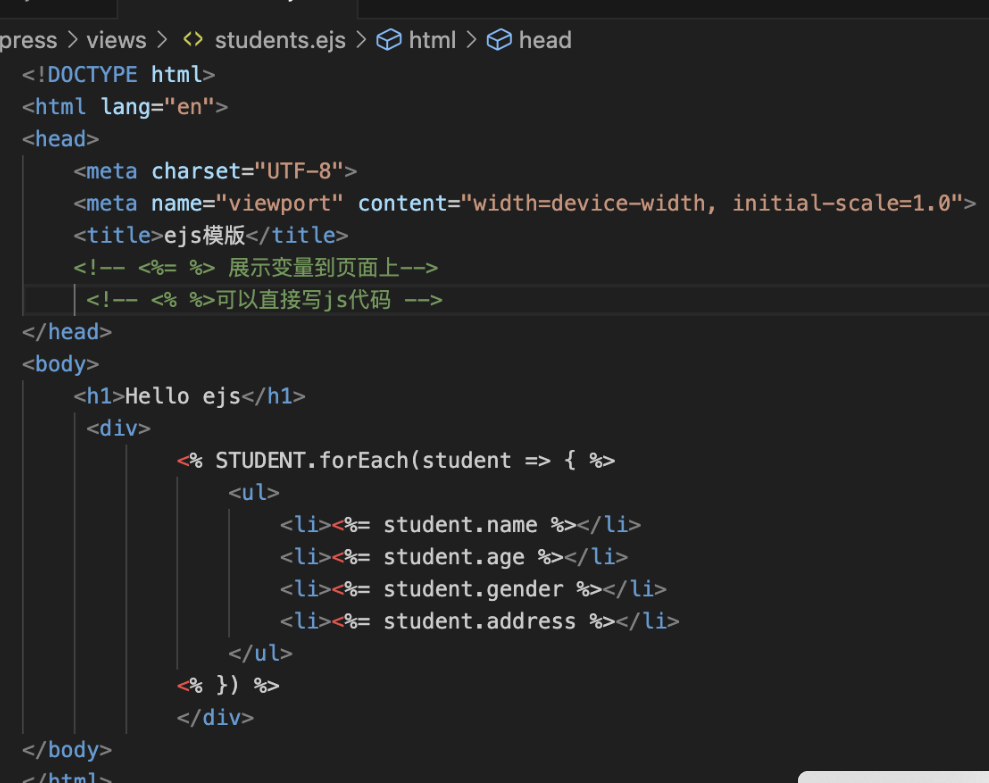Expand chevron after views breadcrumb

(163, 40)
